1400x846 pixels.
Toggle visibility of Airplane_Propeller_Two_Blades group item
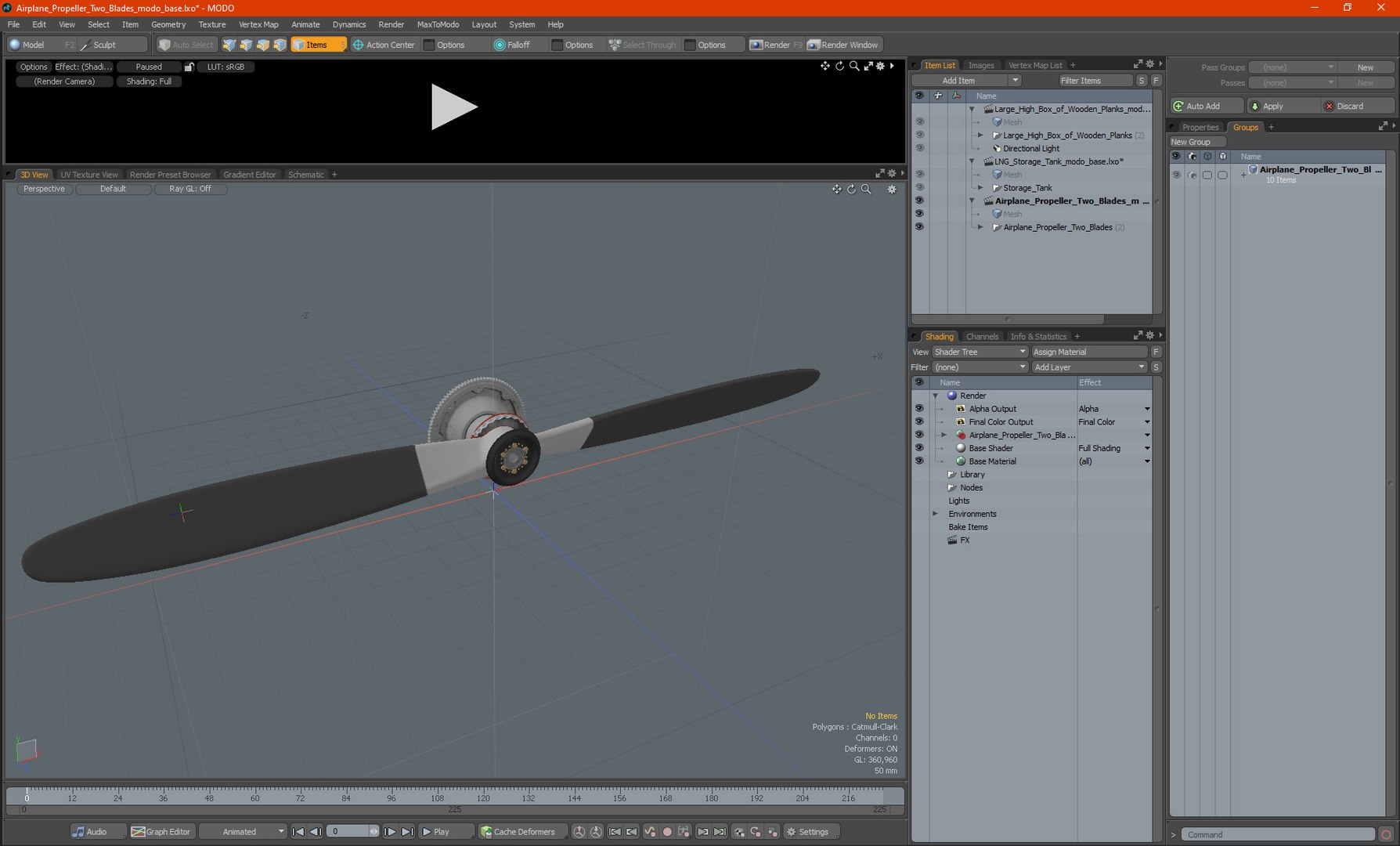coord(919,227)
